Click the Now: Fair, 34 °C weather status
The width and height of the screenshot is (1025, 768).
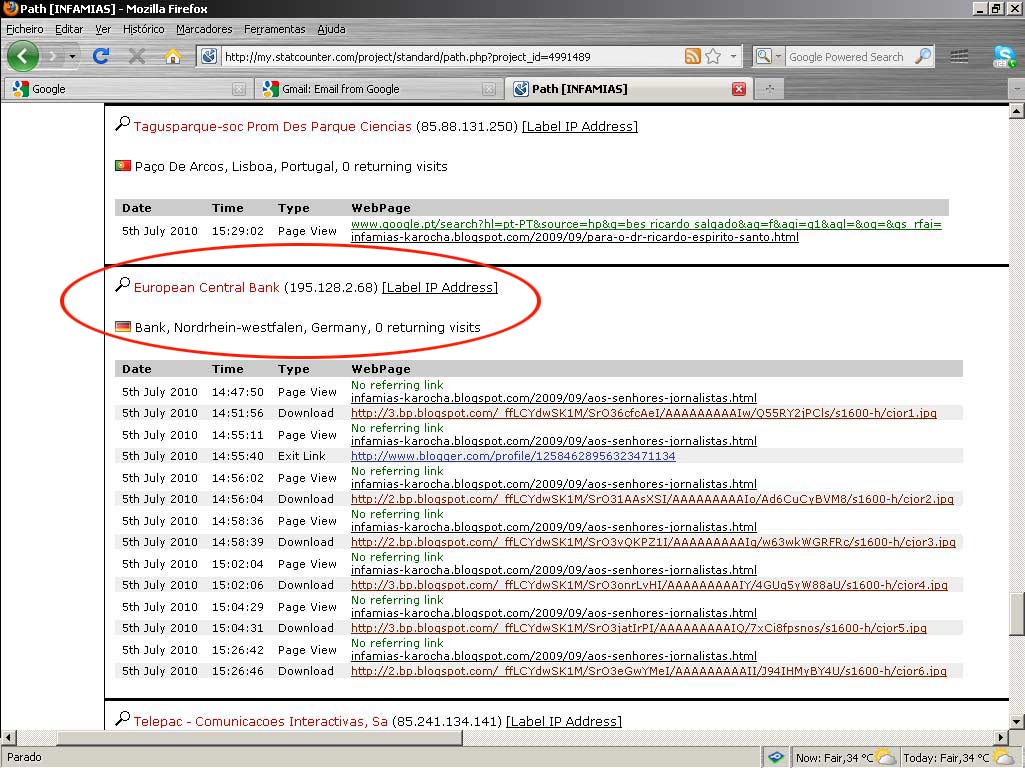(x=845, y=758)
